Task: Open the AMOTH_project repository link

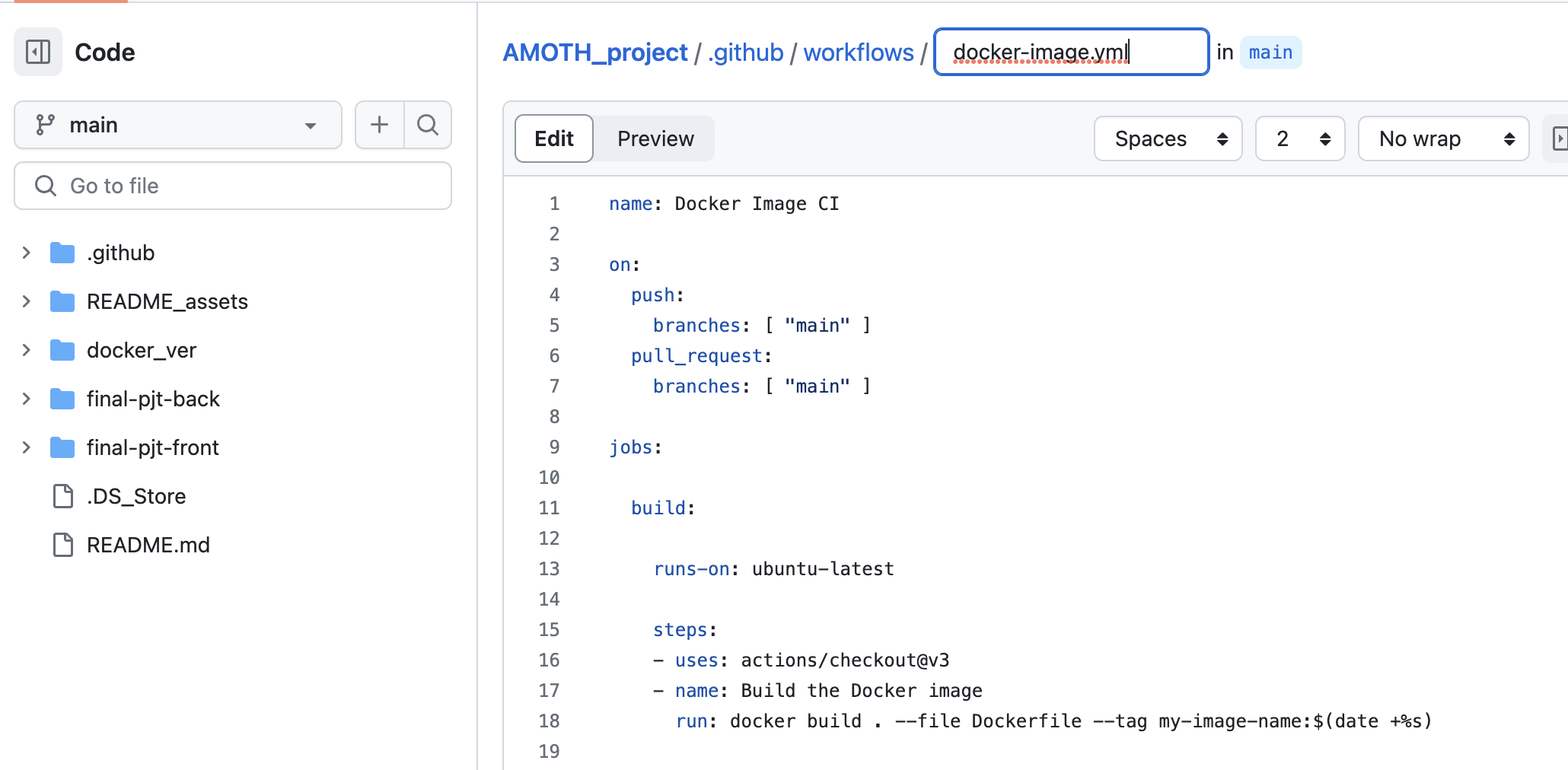Action: (x=594, y=52)
